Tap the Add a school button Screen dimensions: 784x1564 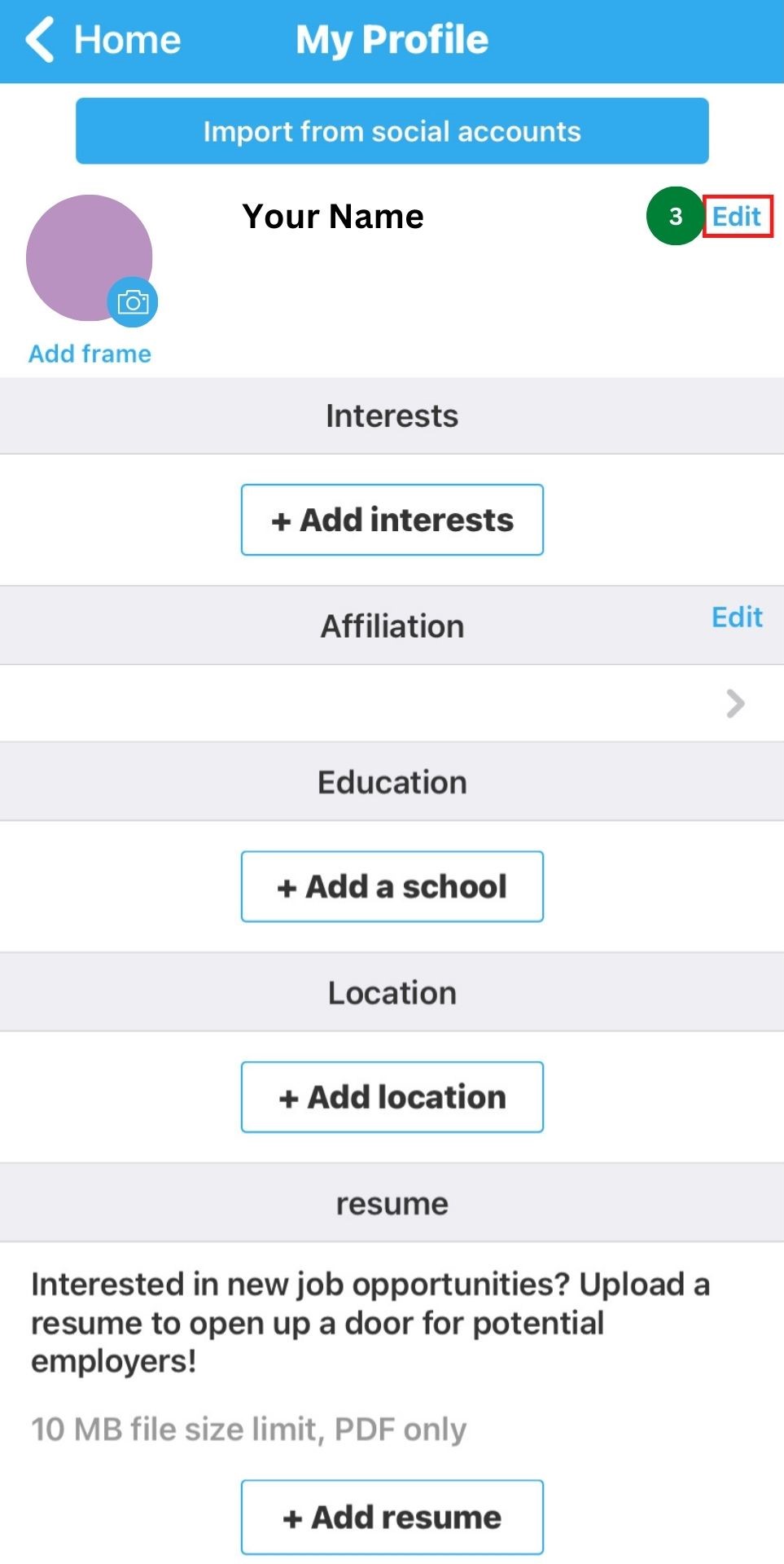pos(392,886)
